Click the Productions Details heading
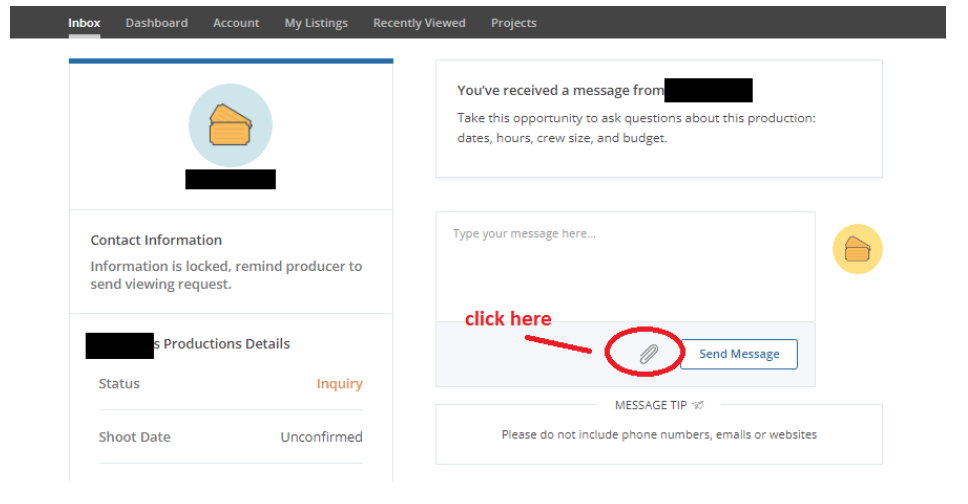968x504 pixels. tap(222, 343)
